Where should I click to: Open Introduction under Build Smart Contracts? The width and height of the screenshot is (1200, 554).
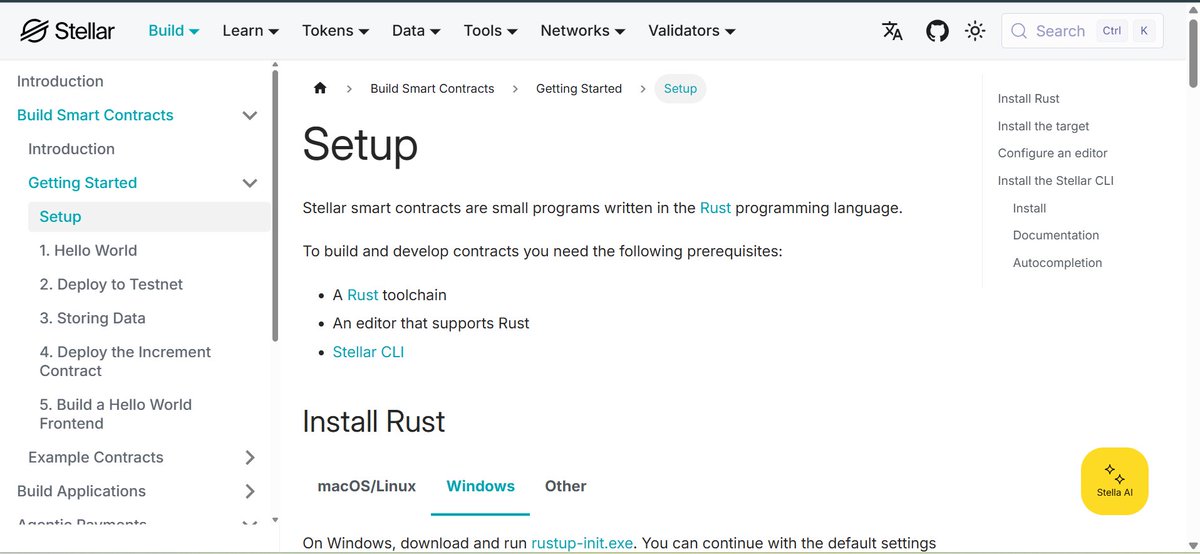pos(71,149)
